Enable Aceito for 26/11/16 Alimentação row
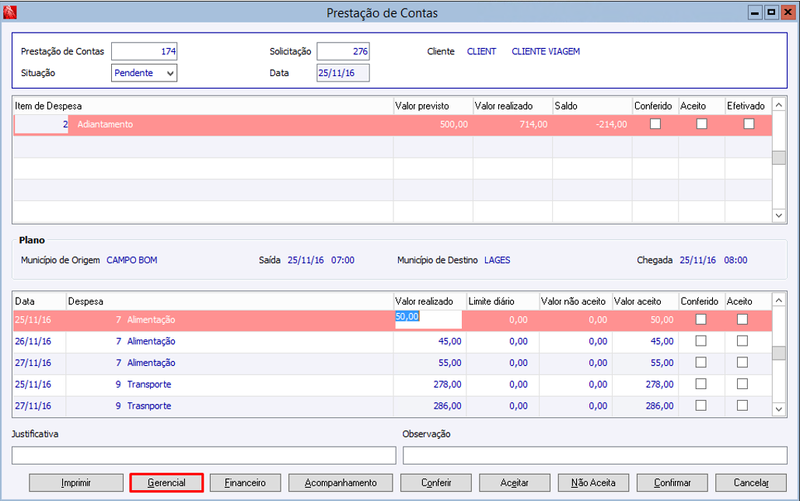The width and height of the screenshot is (800, 501). (742, 341)
